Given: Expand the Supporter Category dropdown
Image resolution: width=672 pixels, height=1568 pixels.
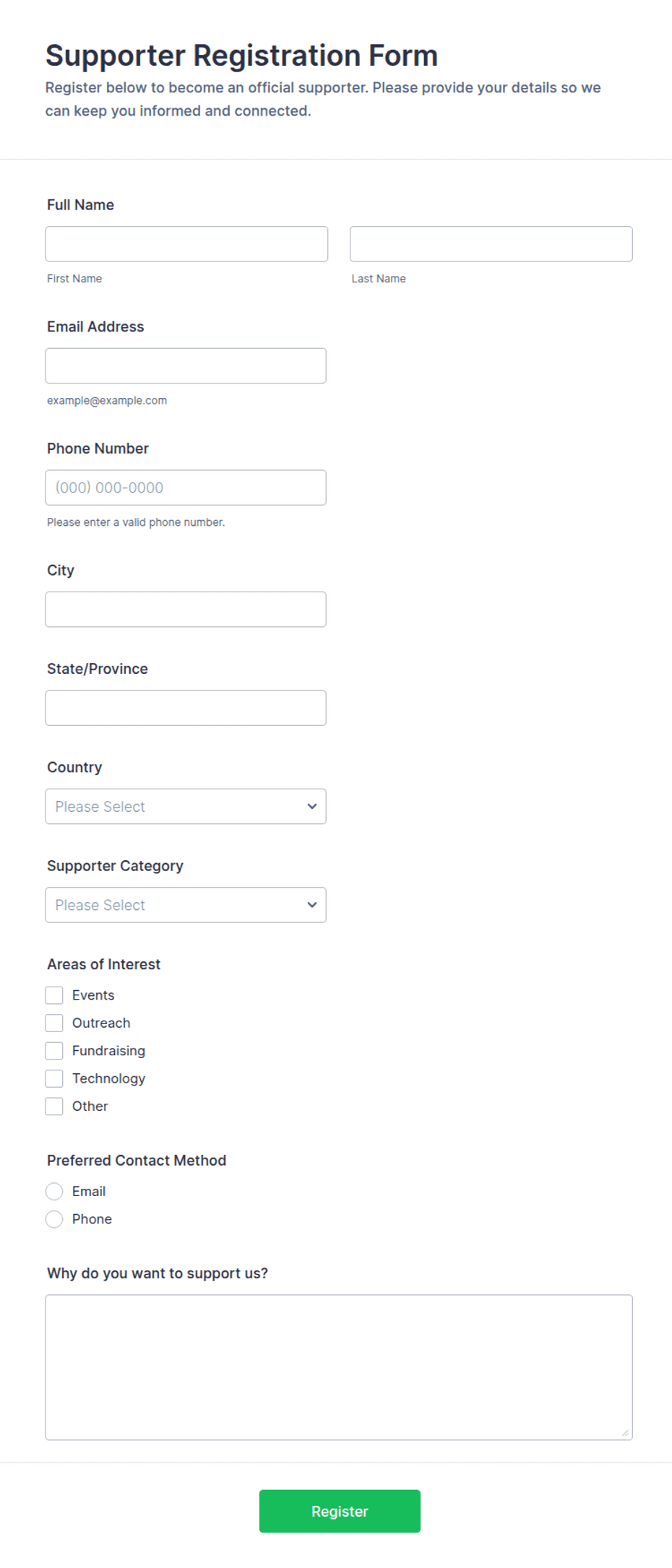Looking at the screenshot, I should click(x=186, y=905).
